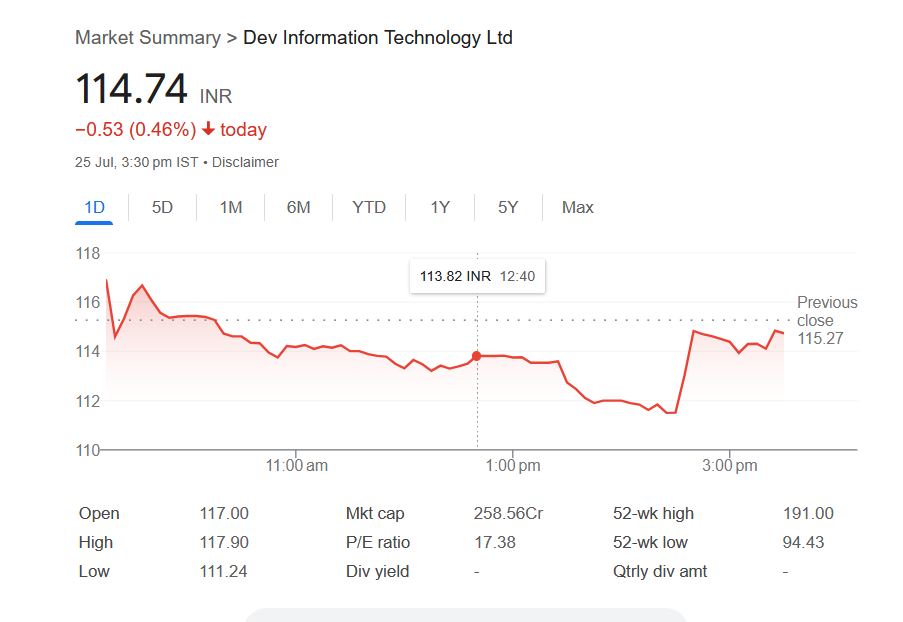Switch to the 5Y chart tab

[x=508, y=207]
